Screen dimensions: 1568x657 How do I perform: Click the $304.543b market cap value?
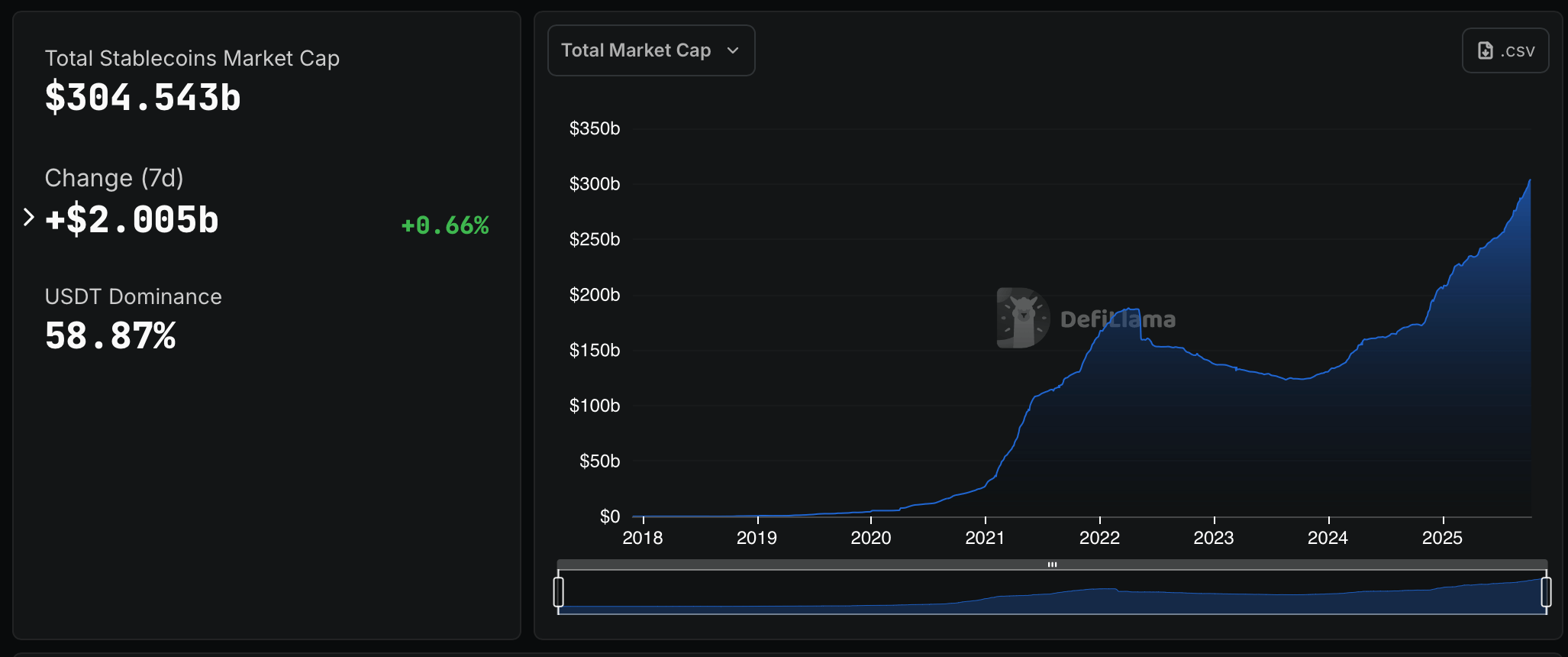click(x=143, y=98)
